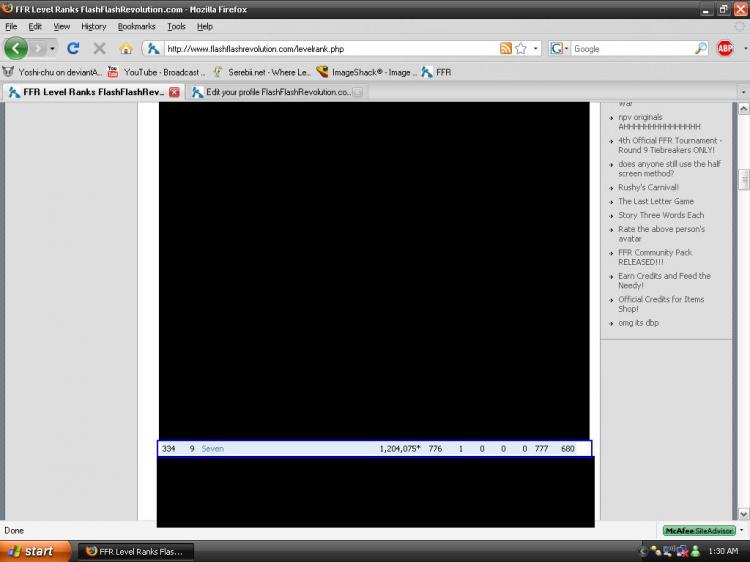Viewport: 750px width, 562px height.
Task: Open the YouTube bookmark in bookmarks toolbar
Action: point(155,72)
